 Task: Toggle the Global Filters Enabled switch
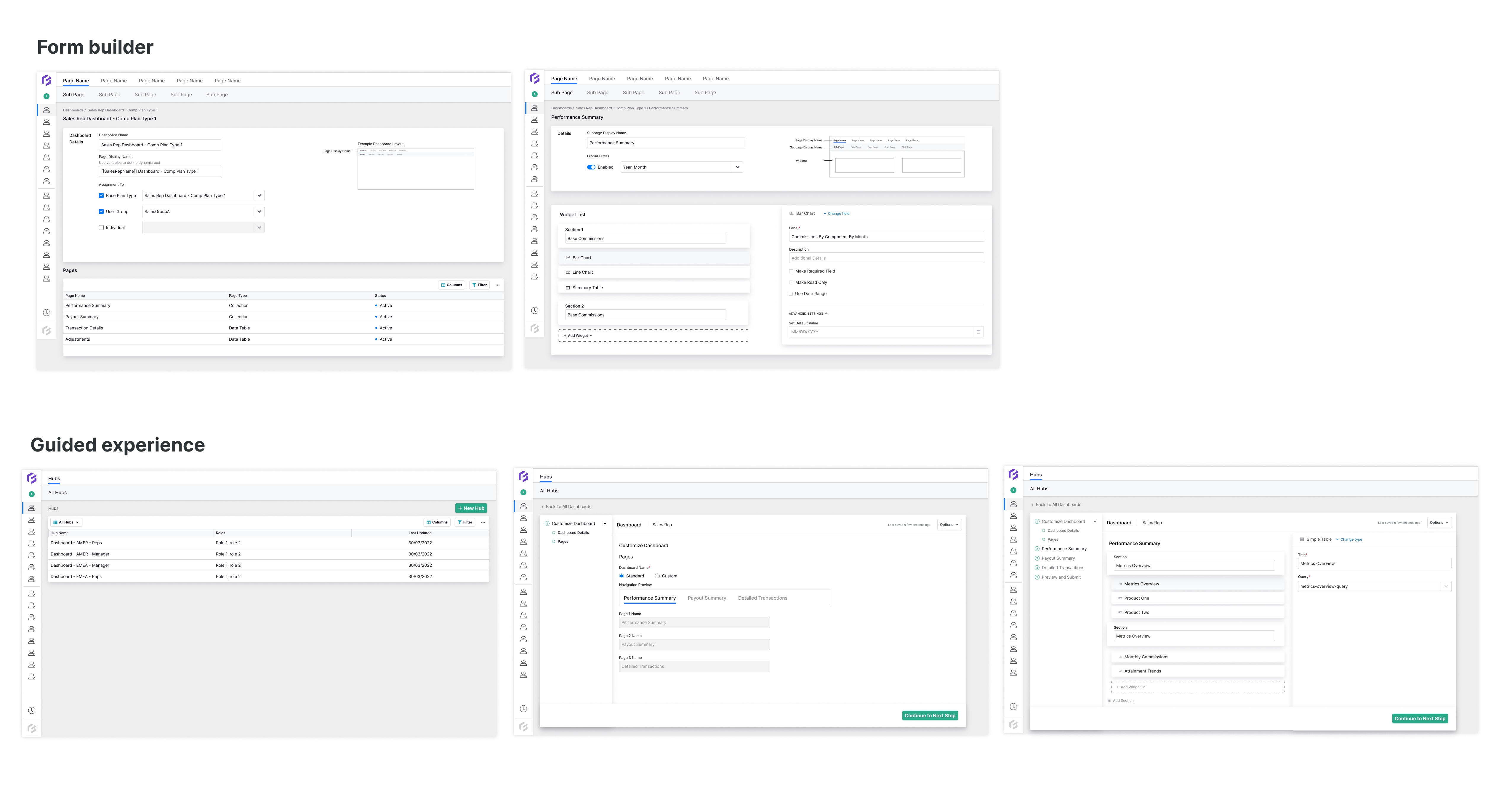click(591, 167)
